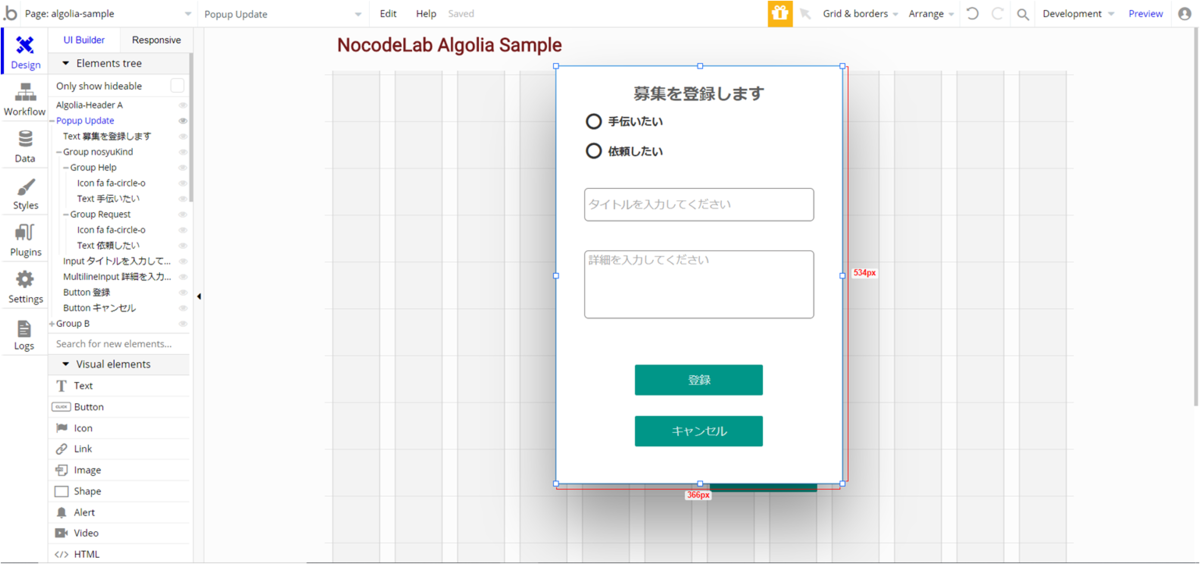Open the Grid & borders dropdown
1200x564 pixels.
(861, 14)
